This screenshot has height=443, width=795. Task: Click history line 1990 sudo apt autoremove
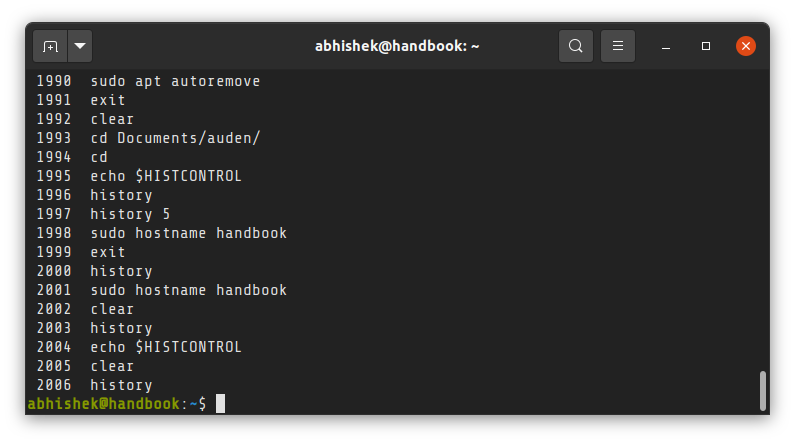(148, 81)
